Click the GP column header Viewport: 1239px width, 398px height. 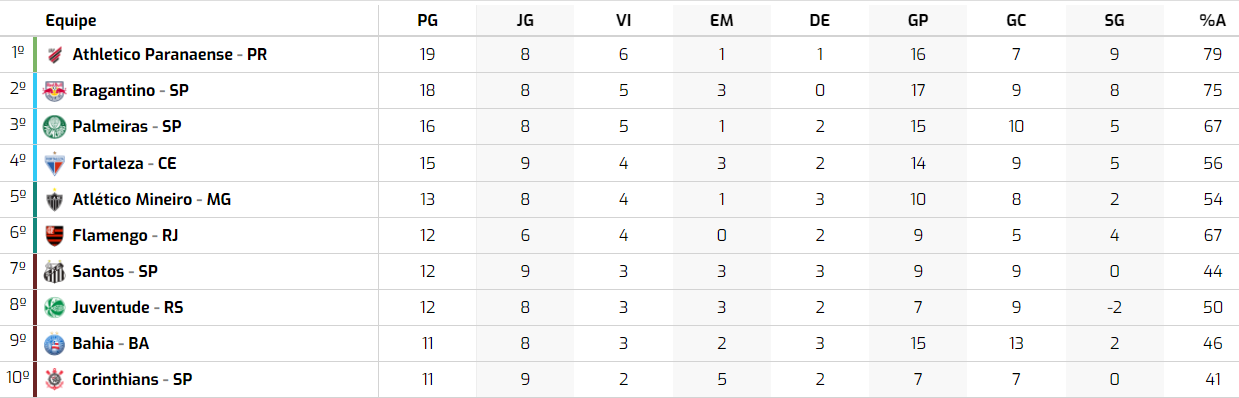pyautogui.click(x=918, y=21)
